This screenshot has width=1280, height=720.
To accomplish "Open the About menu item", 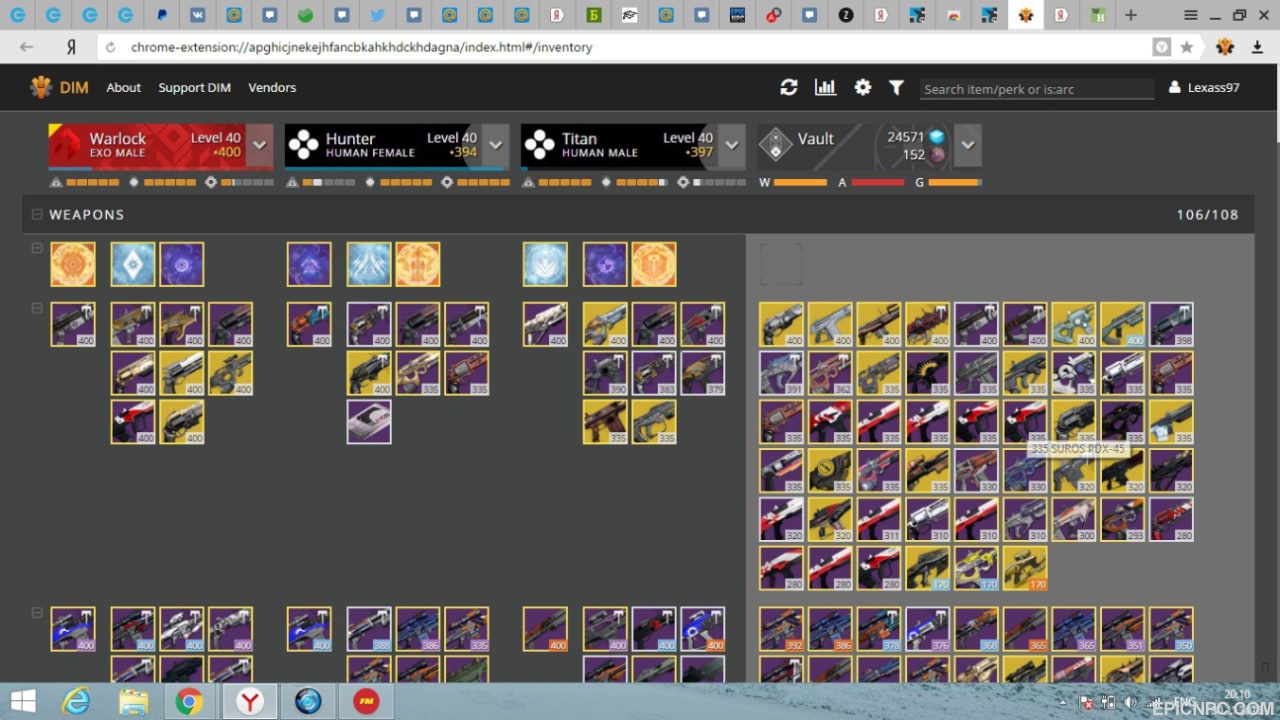I will 124,88.
